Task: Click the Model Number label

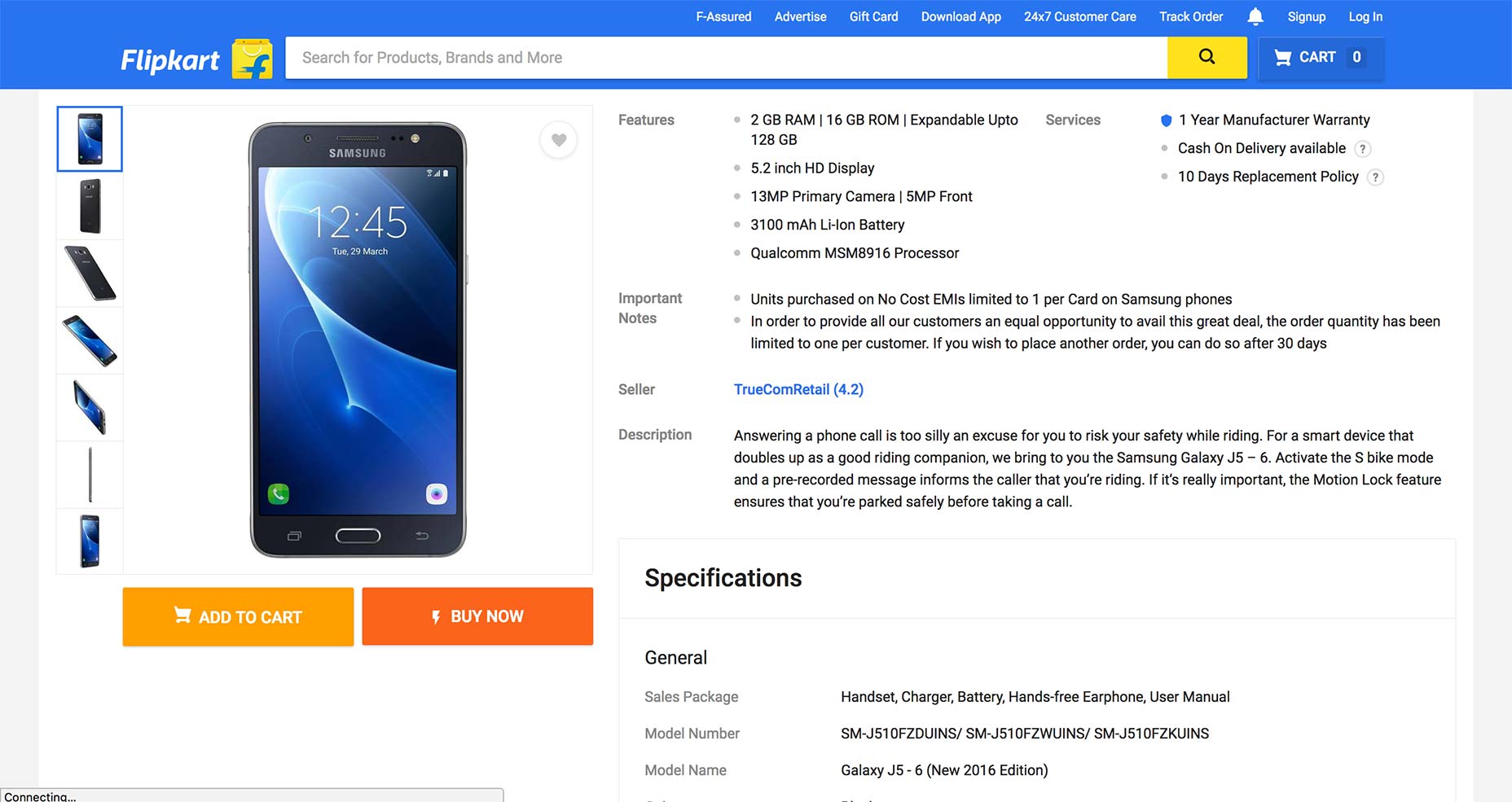Action: tap(692, 734)
